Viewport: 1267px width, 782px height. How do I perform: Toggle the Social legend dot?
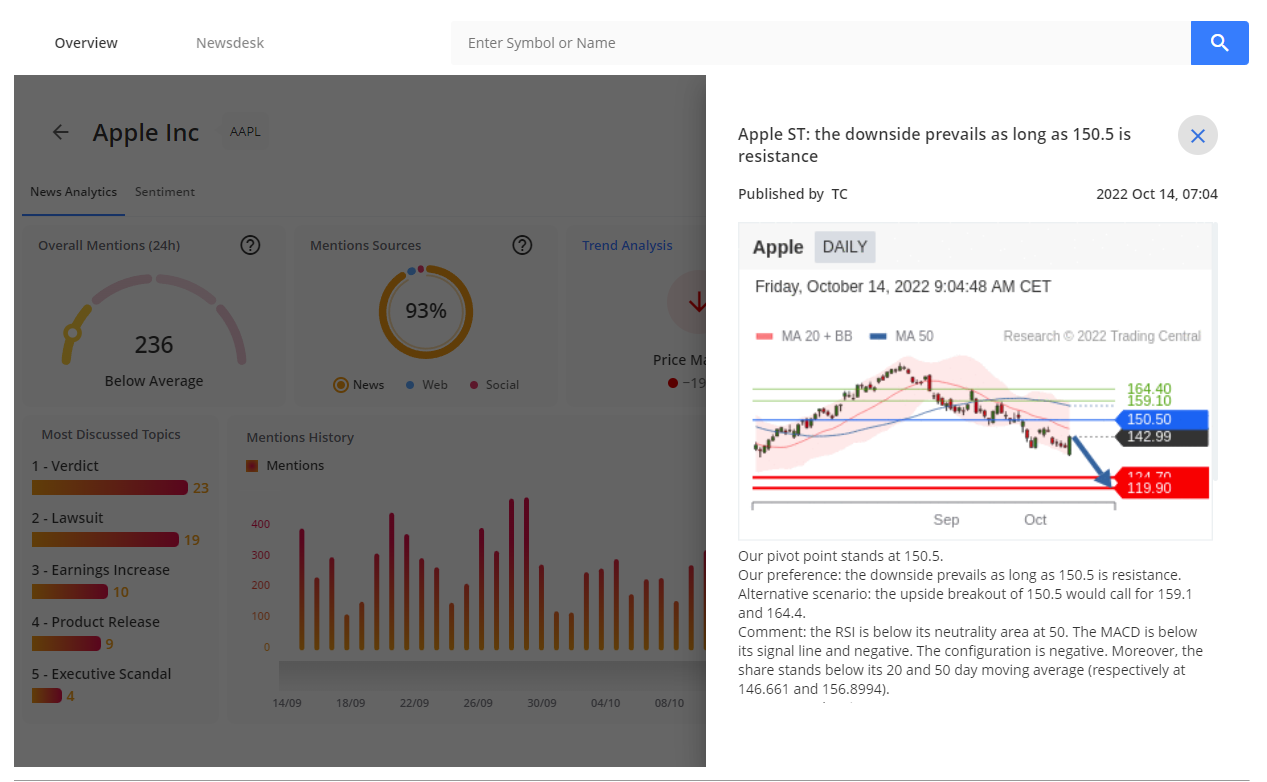474,384
